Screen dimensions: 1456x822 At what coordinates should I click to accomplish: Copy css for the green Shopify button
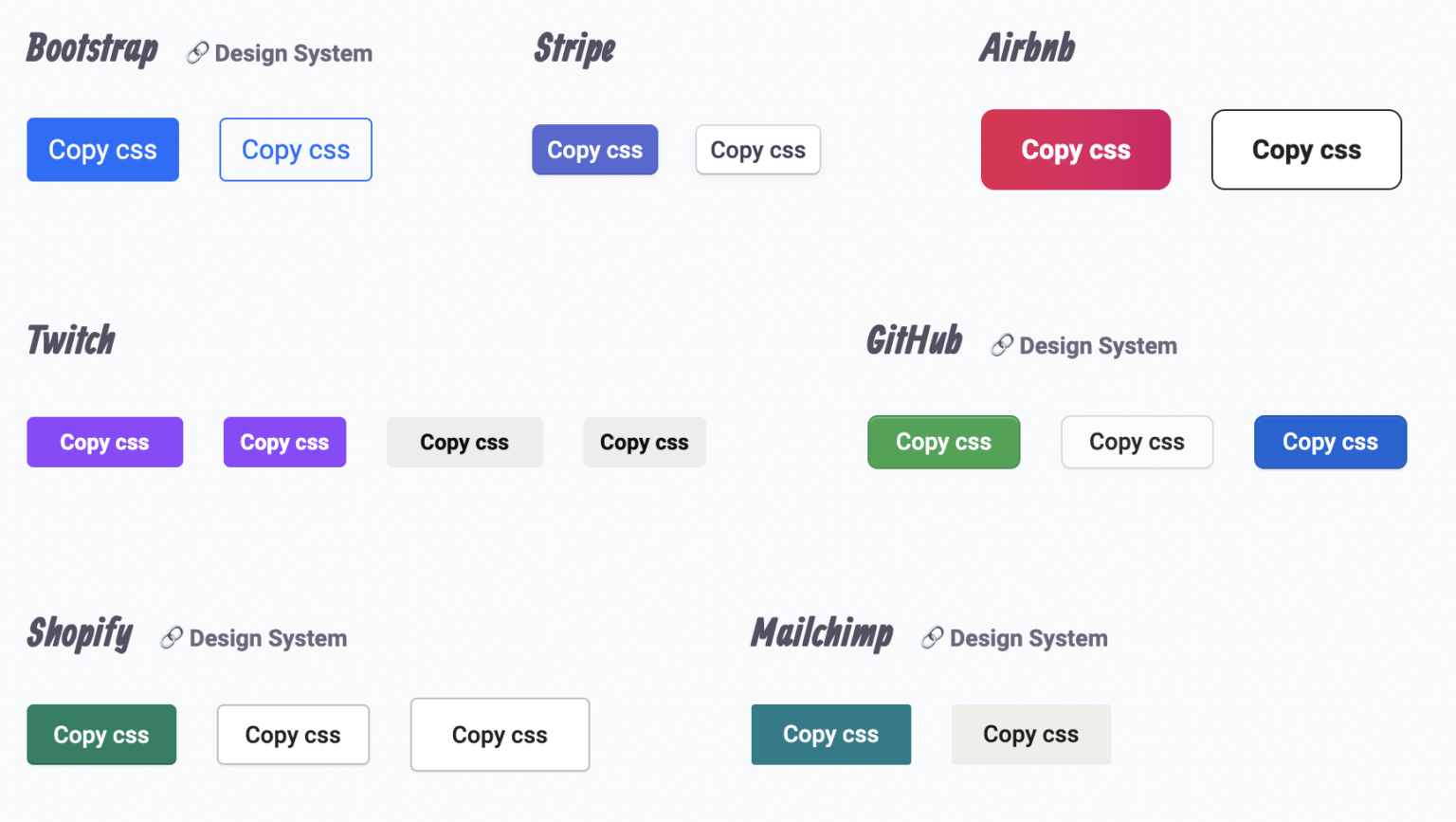click(101, 734)
